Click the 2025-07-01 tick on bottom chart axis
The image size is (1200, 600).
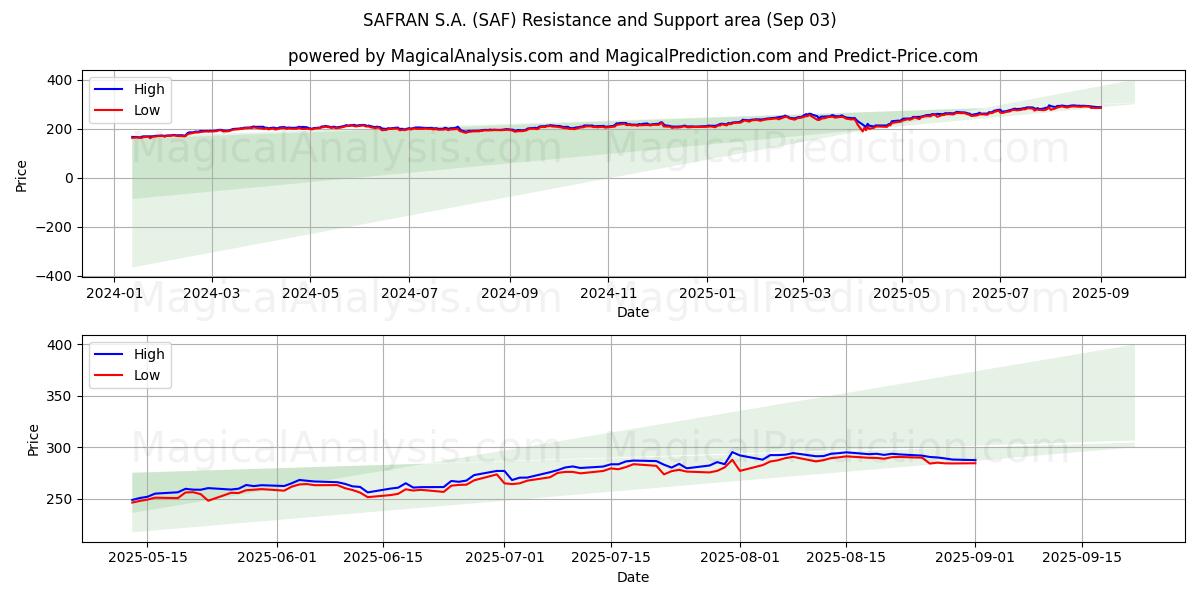point(504,559)
